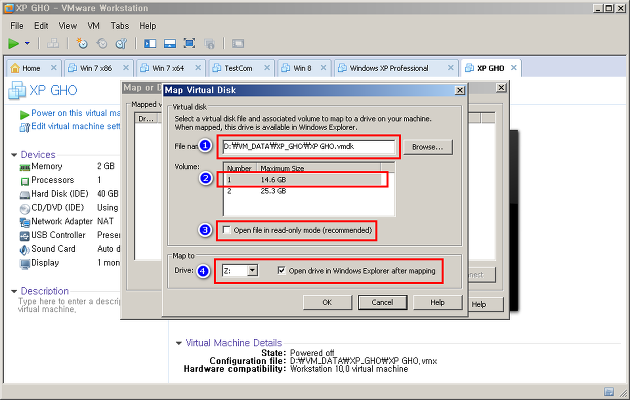Click the file name input field

[x=309, y=147]
